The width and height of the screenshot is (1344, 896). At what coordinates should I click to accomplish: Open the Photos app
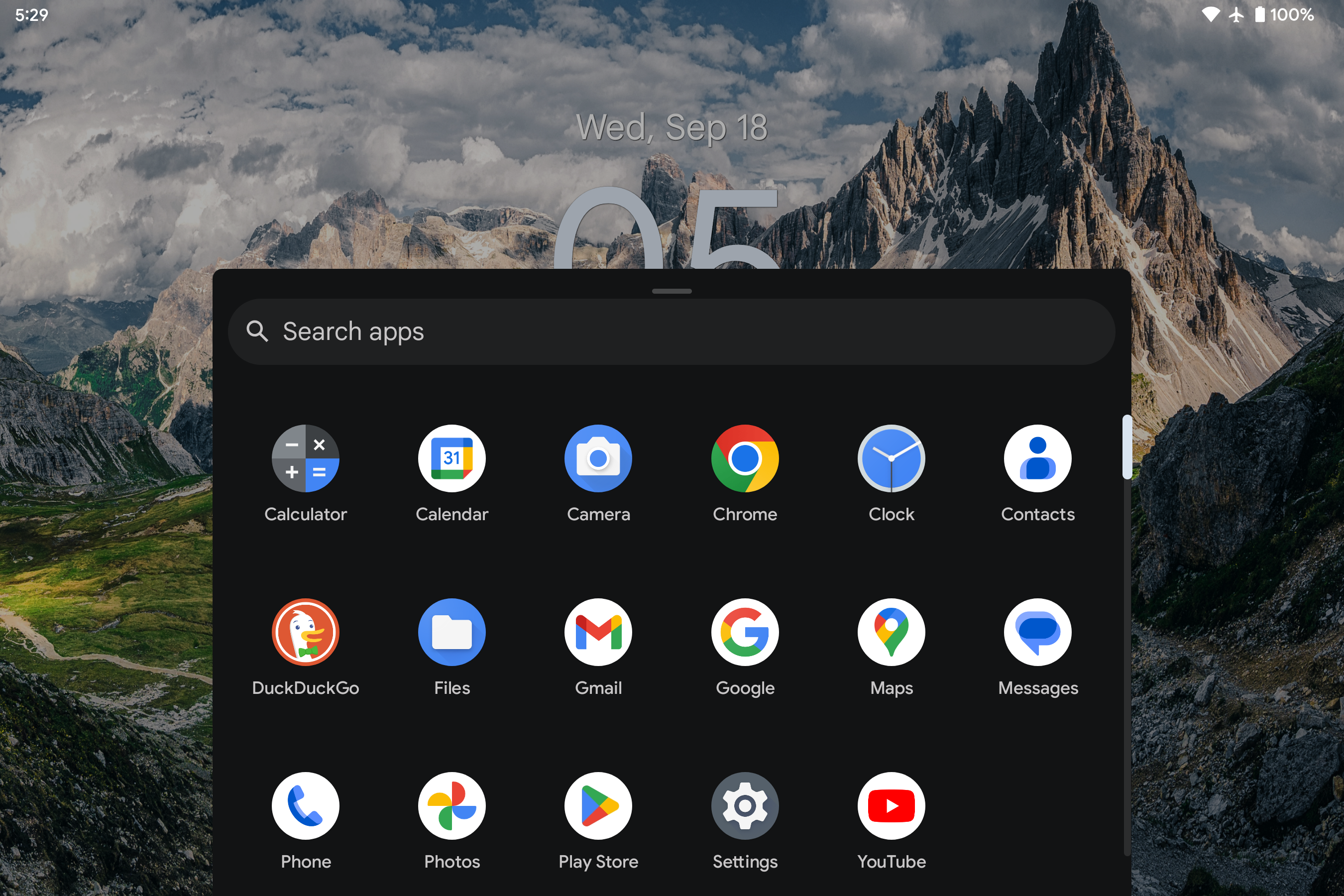coord(451,806)
